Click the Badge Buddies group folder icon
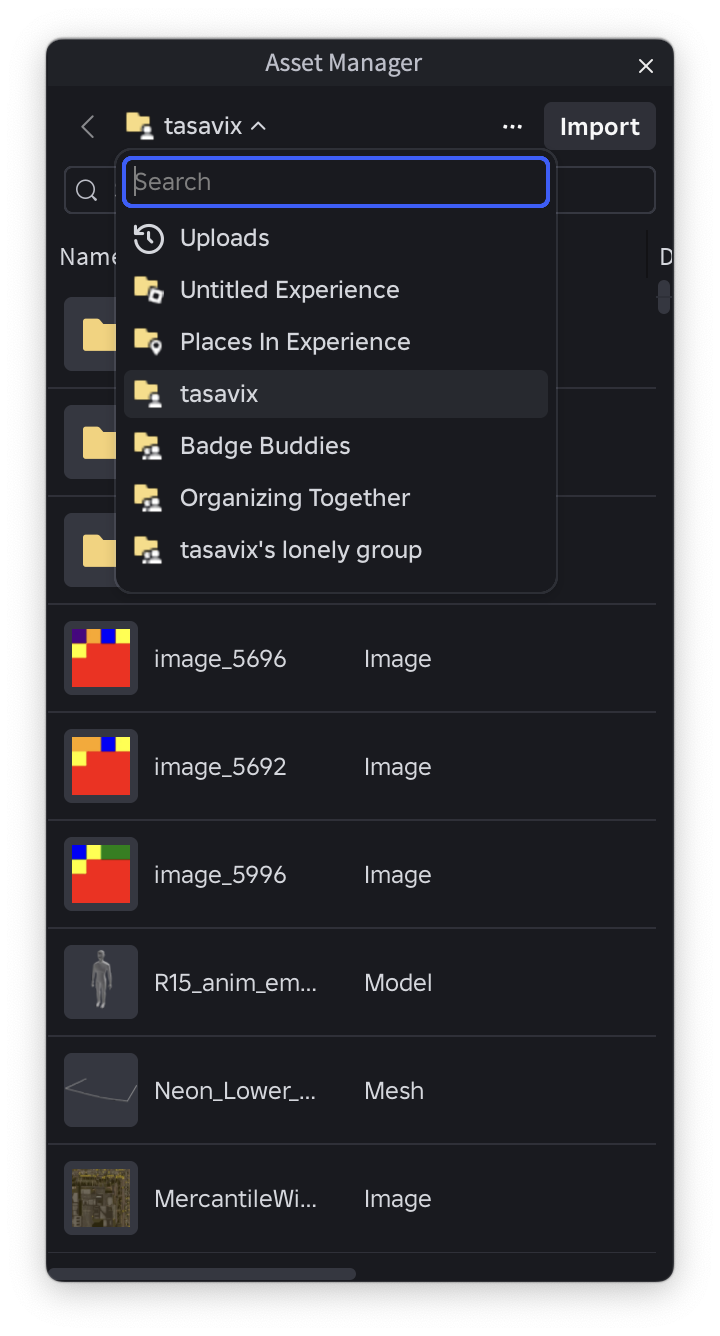The image size is (720, 1336). [x=148, y=446]
